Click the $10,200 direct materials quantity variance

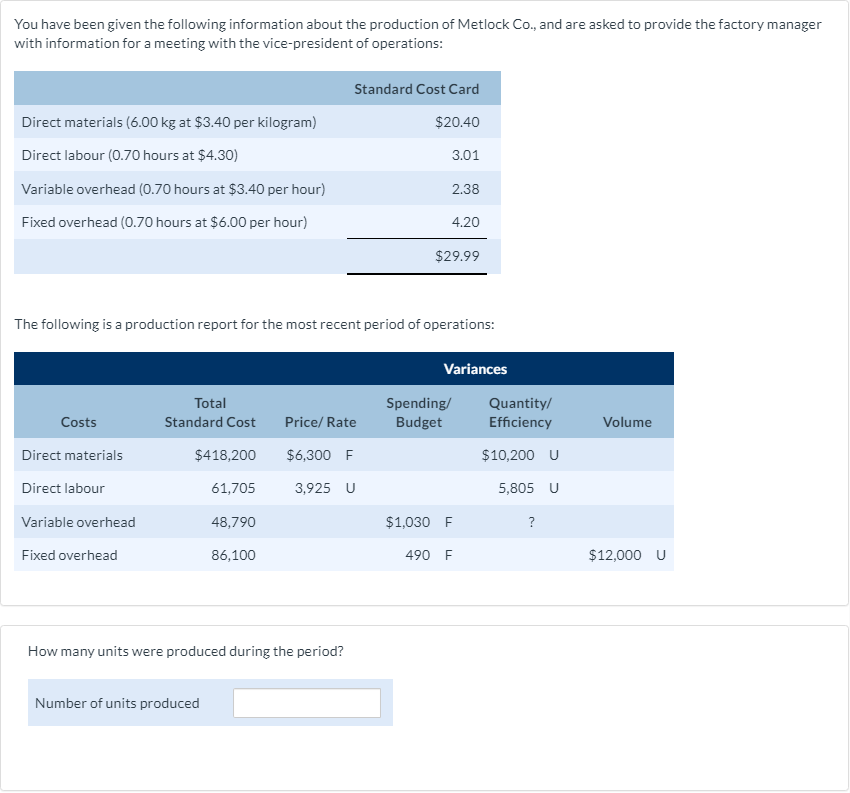(x=508, y=455)
